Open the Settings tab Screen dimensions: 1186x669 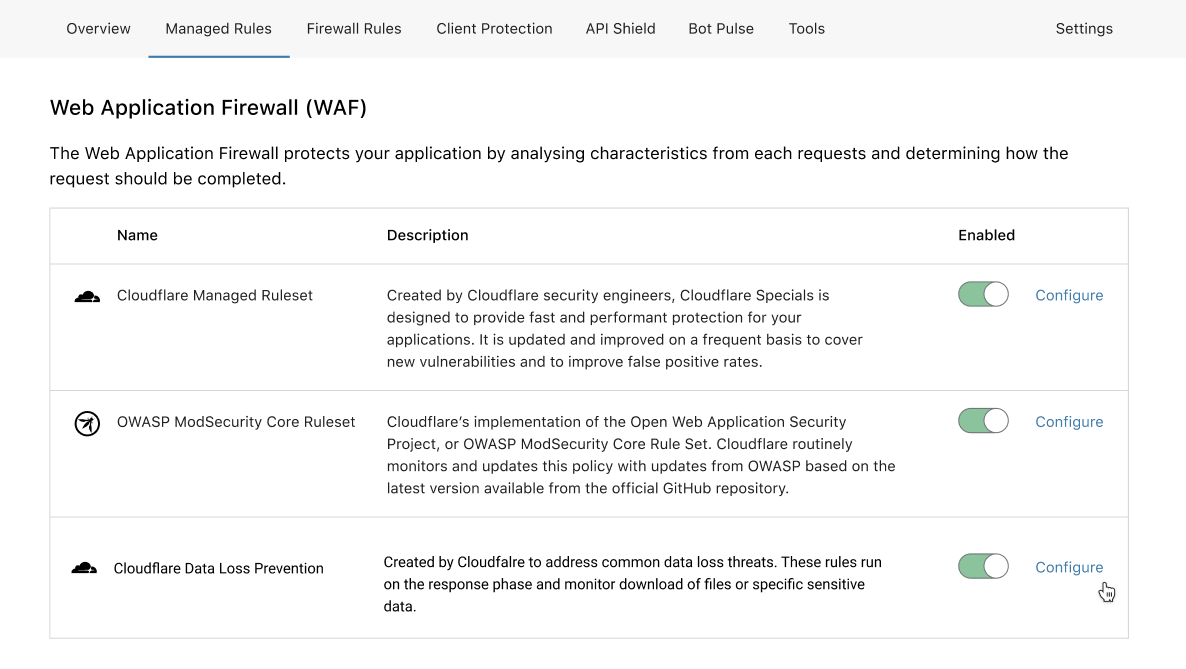(1084, 29)
